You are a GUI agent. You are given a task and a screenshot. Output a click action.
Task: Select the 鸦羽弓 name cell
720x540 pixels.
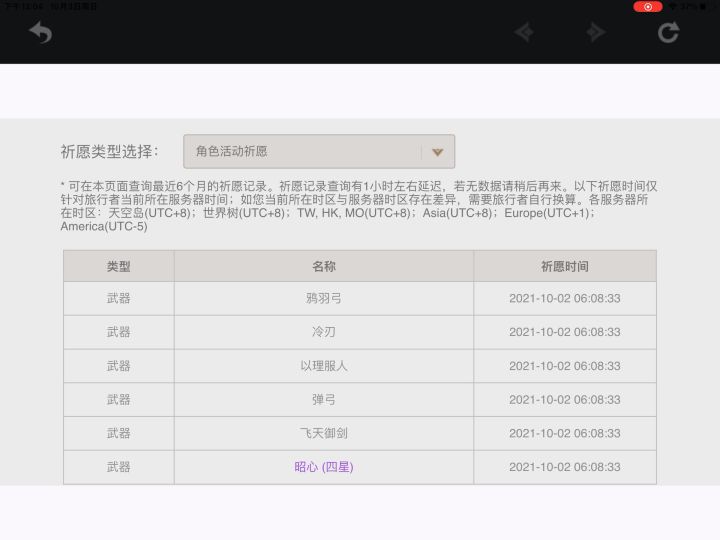324,298
